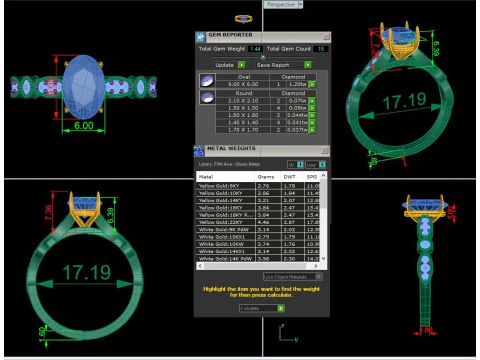Click the Gem Reporter slider handle
This screenshot has height=360, width=480.
pyautogui.click(x=263, y=57)
